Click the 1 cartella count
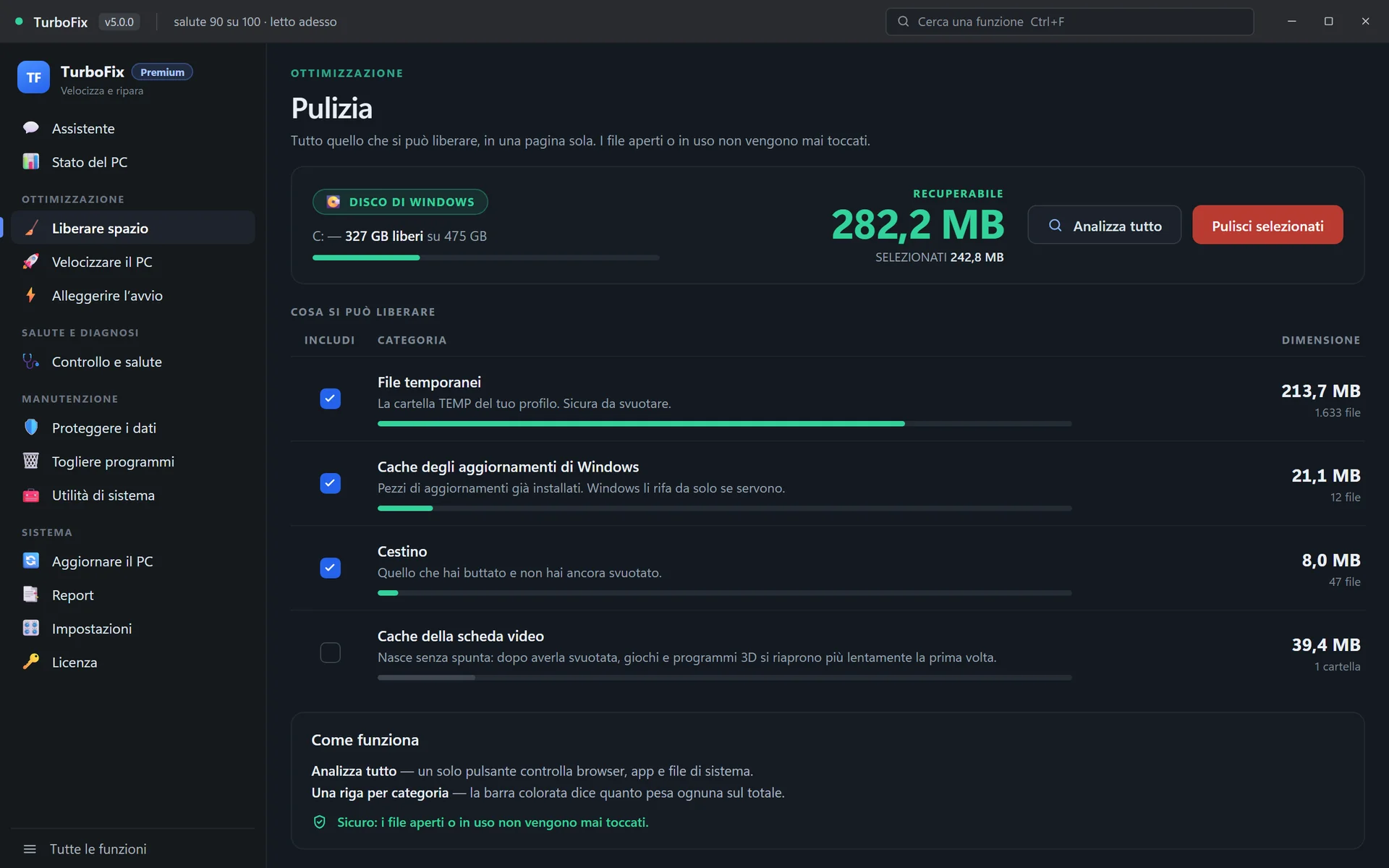This screenshot has height=868, width=1389. pyautogui.click(x=1337, y=667)
